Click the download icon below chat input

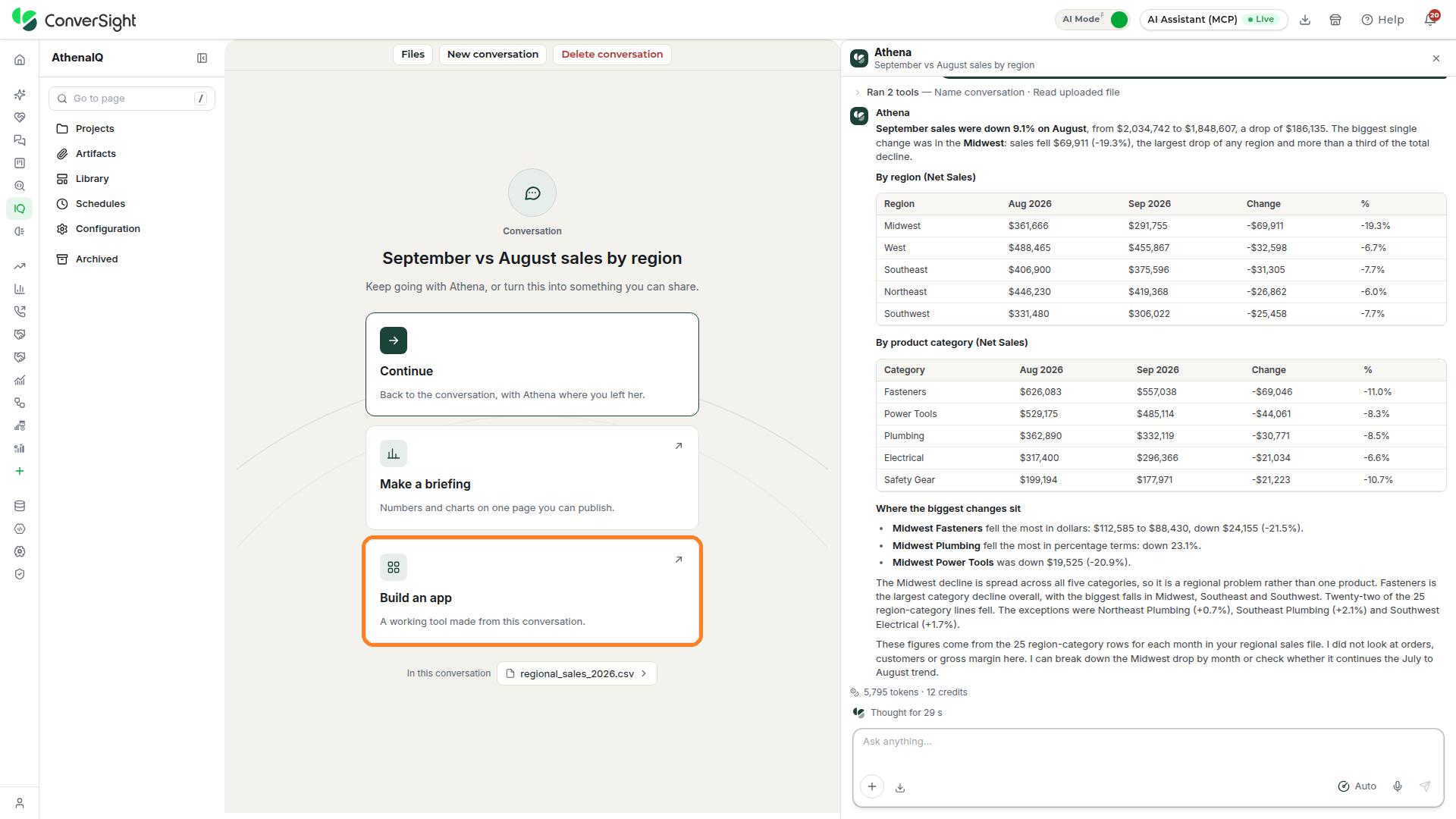click(x=900, y=788)
